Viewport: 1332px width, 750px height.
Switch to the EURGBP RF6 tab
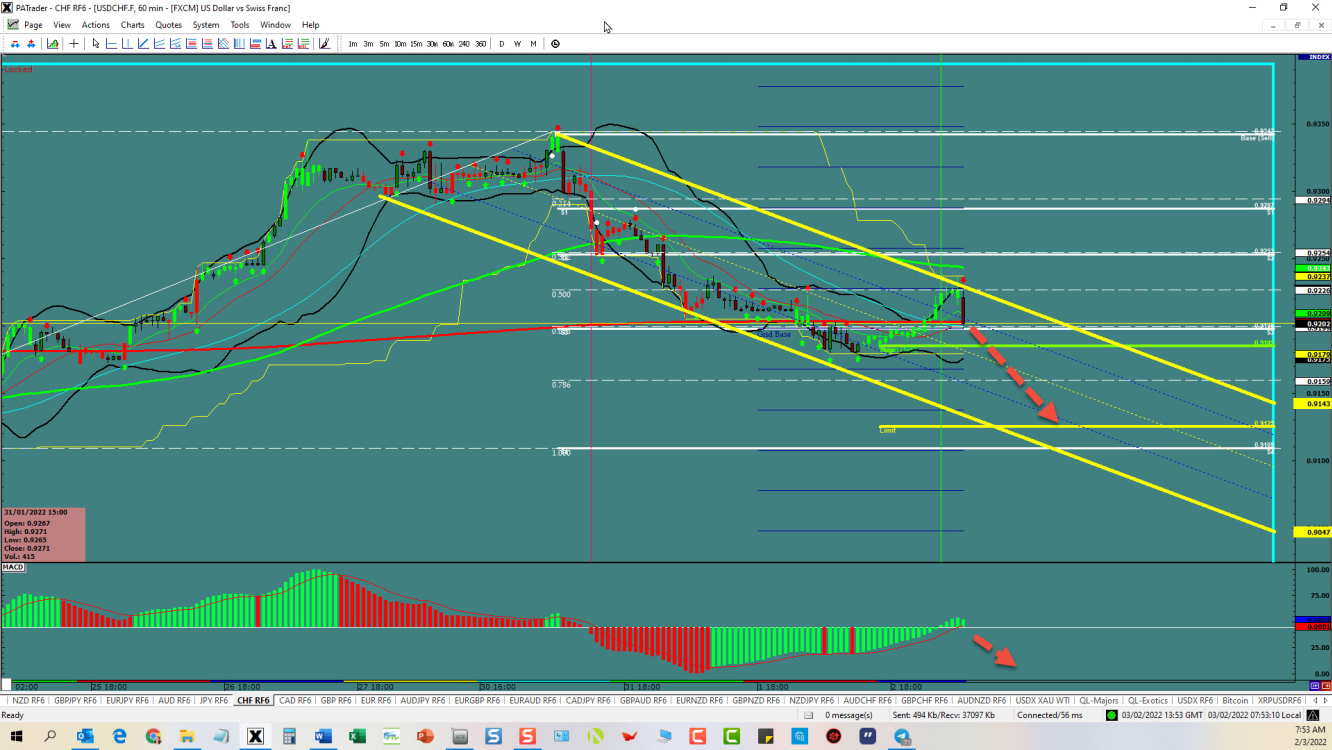[x=478, y=700]
